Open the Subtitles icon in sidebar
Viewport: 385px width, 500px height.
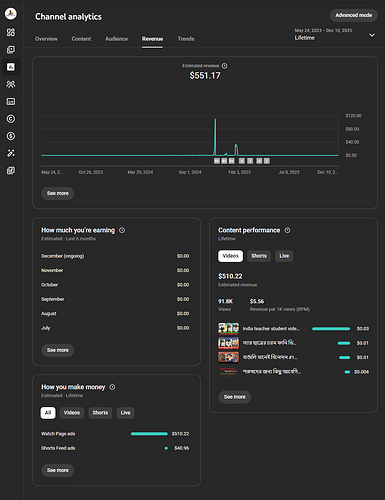click(x=11, y=102)
